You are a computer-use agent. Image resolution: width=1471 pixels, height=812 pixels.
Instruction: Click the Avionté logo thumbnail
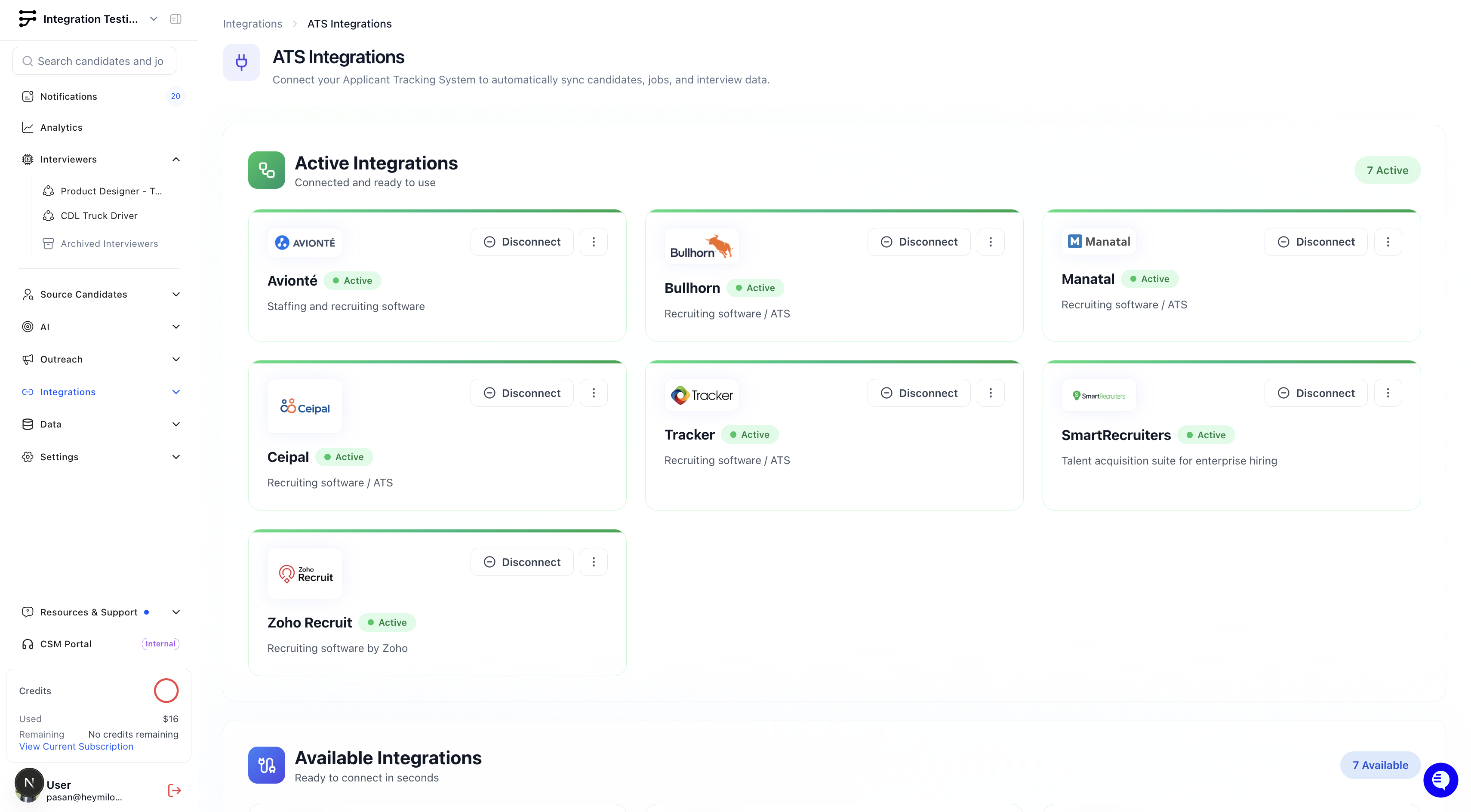[305, 243]
